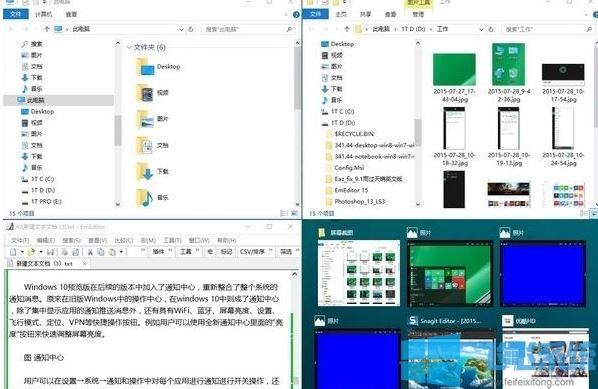
Task: Open 文件(F) menu in EmEditor
Action: [x=20, y=240]
